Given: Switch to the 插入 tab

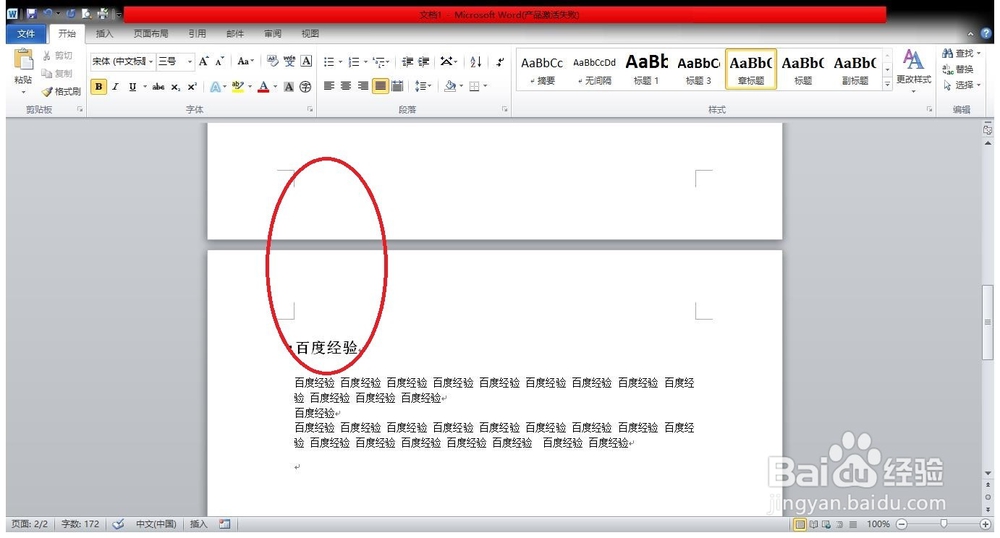Looking at the screenshot, I should click(104, 34).
